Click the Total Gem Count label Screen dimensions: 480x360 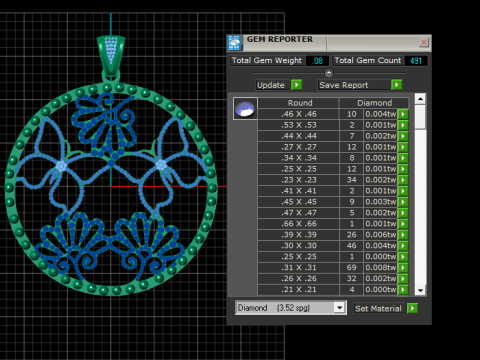point(368,61)
